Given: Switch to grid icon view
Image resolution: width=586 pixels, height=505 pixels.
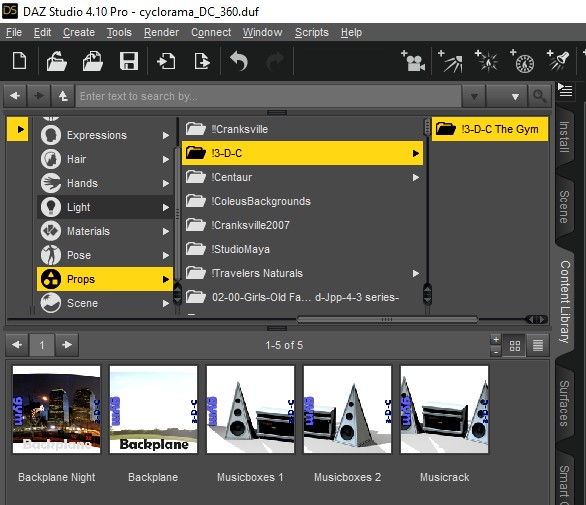Looking at the screenshot, I should click(x=515, y=345).
